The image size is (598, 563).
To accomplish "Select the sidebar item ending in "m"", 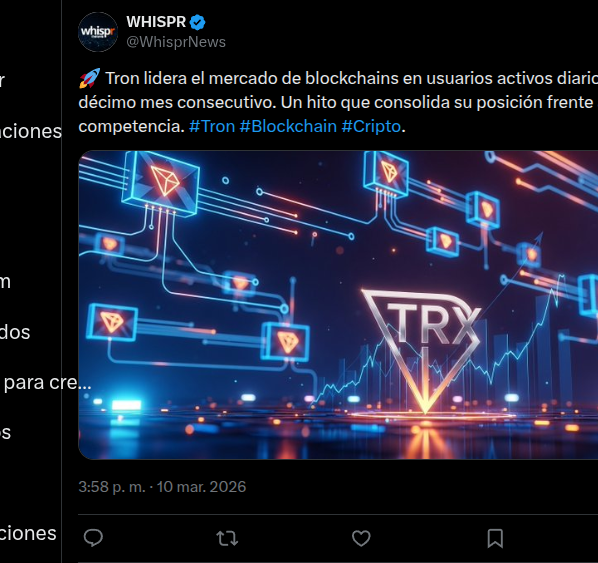I will (5, 282).
